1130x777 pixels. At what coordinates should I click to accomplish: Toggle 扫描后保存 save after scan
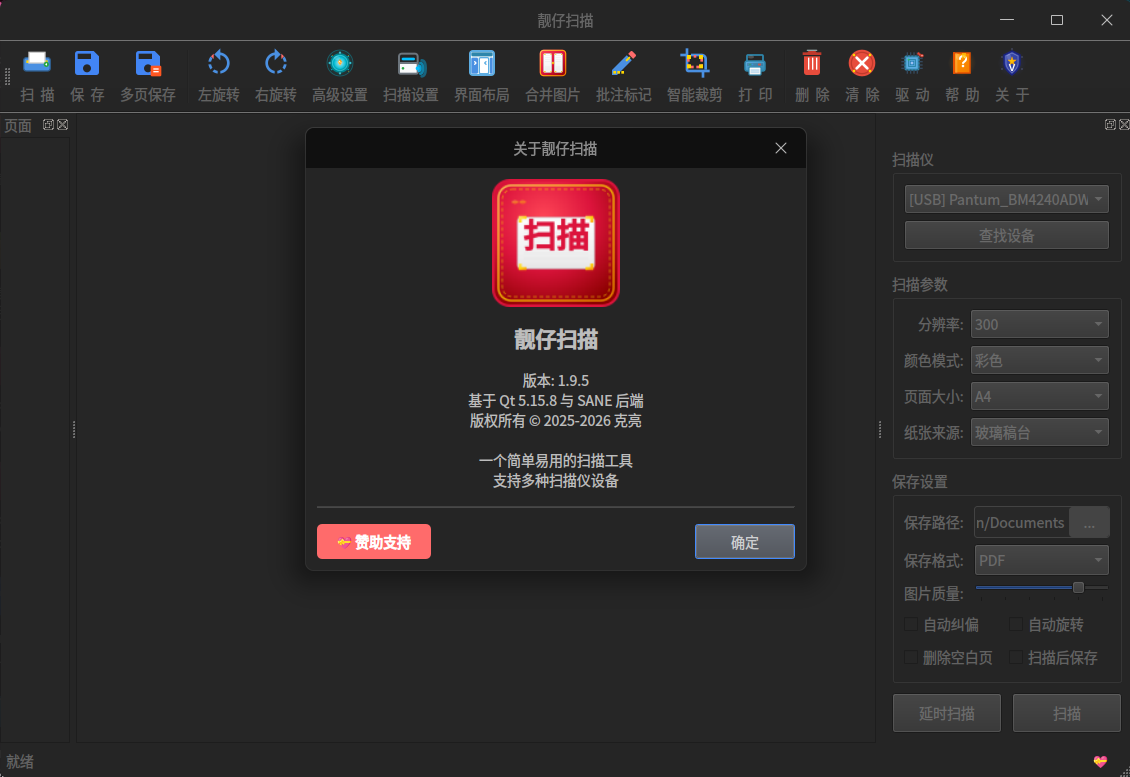[1015, 657]
